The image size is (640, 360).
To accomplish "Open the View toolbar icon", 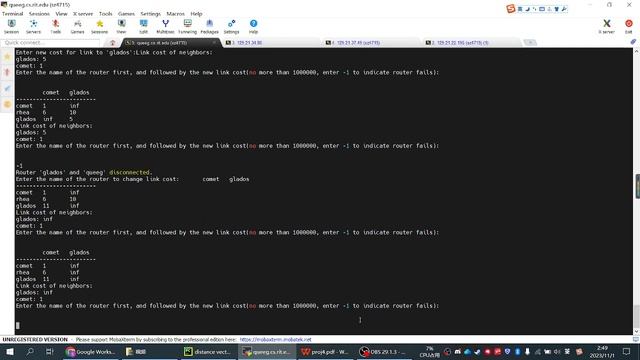I will [121, 27].
